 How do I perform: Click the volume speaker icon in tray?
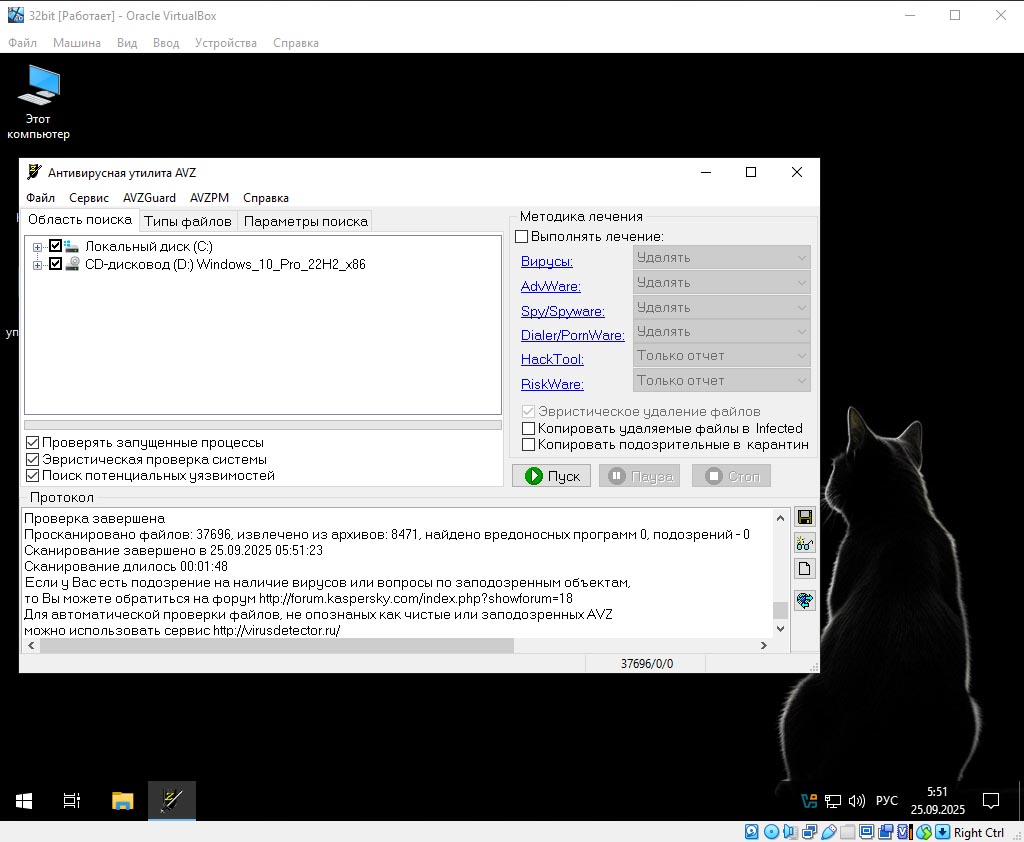856,801
